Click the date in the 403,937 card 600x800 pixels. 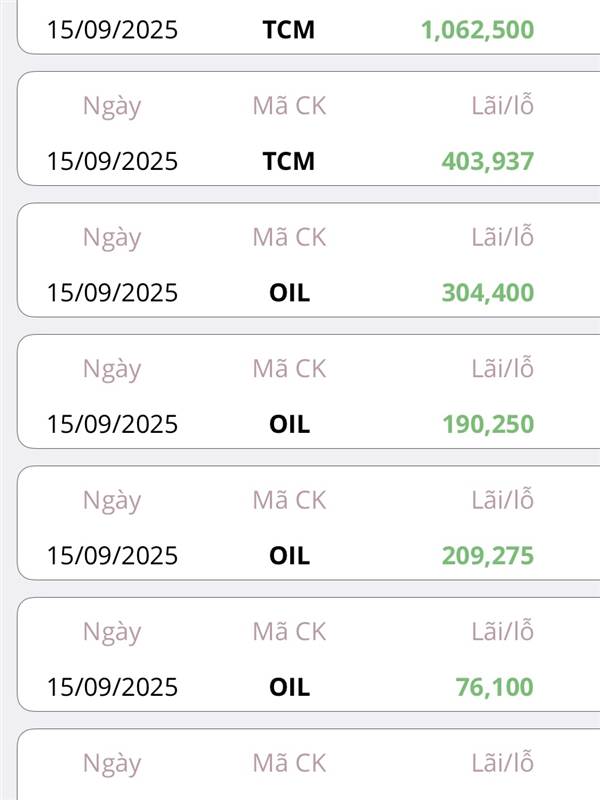112,161
